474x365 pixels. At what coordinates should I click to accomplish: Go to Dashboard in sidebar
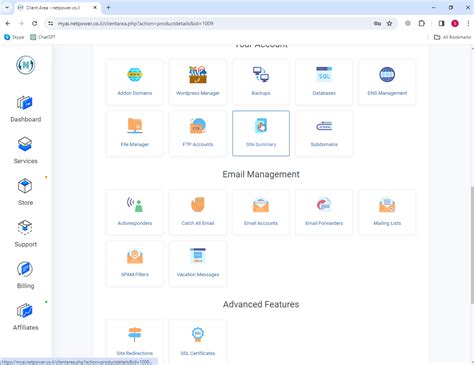[26, 109]
